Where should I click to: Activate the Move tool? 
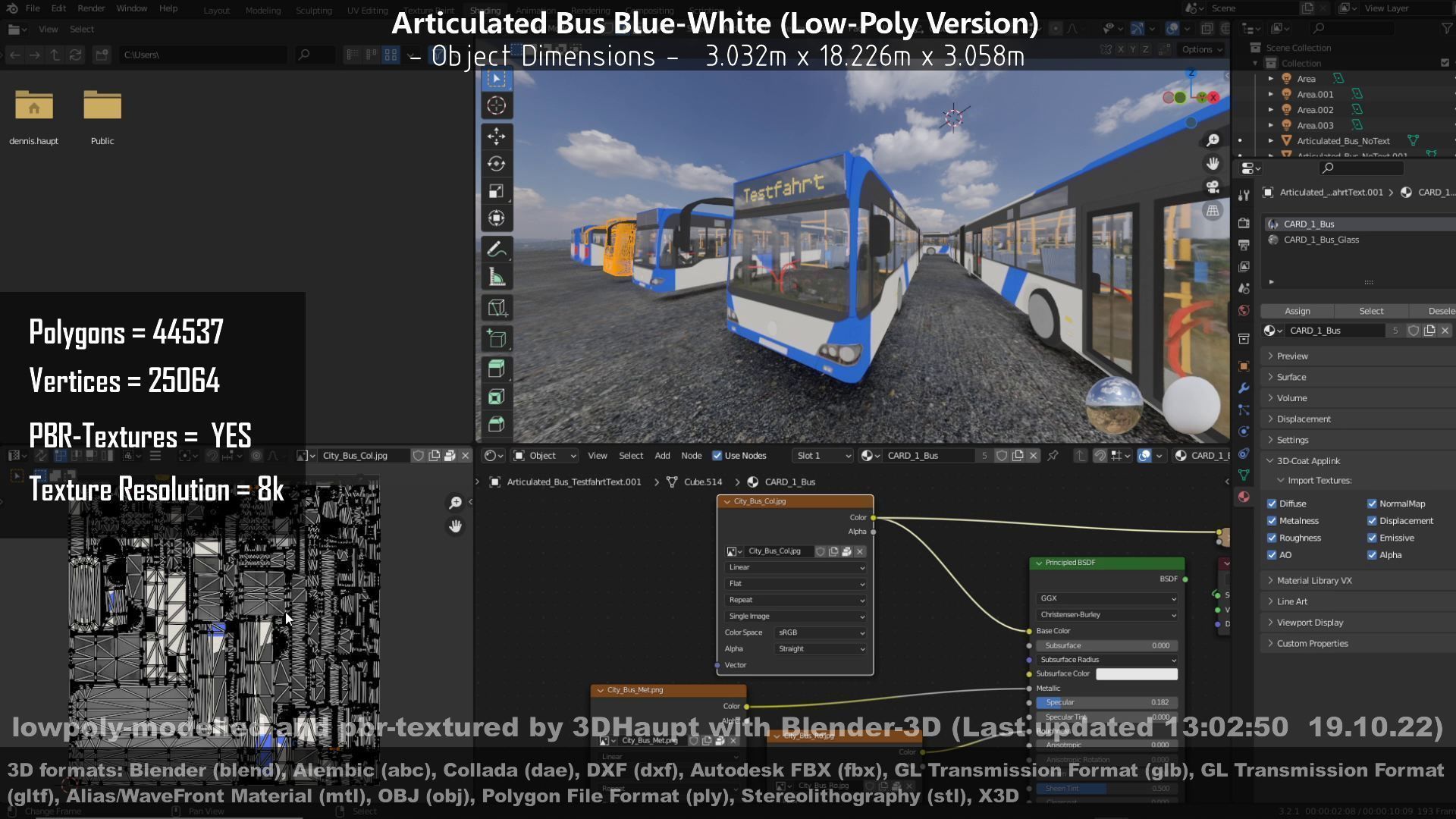(497, 136)
